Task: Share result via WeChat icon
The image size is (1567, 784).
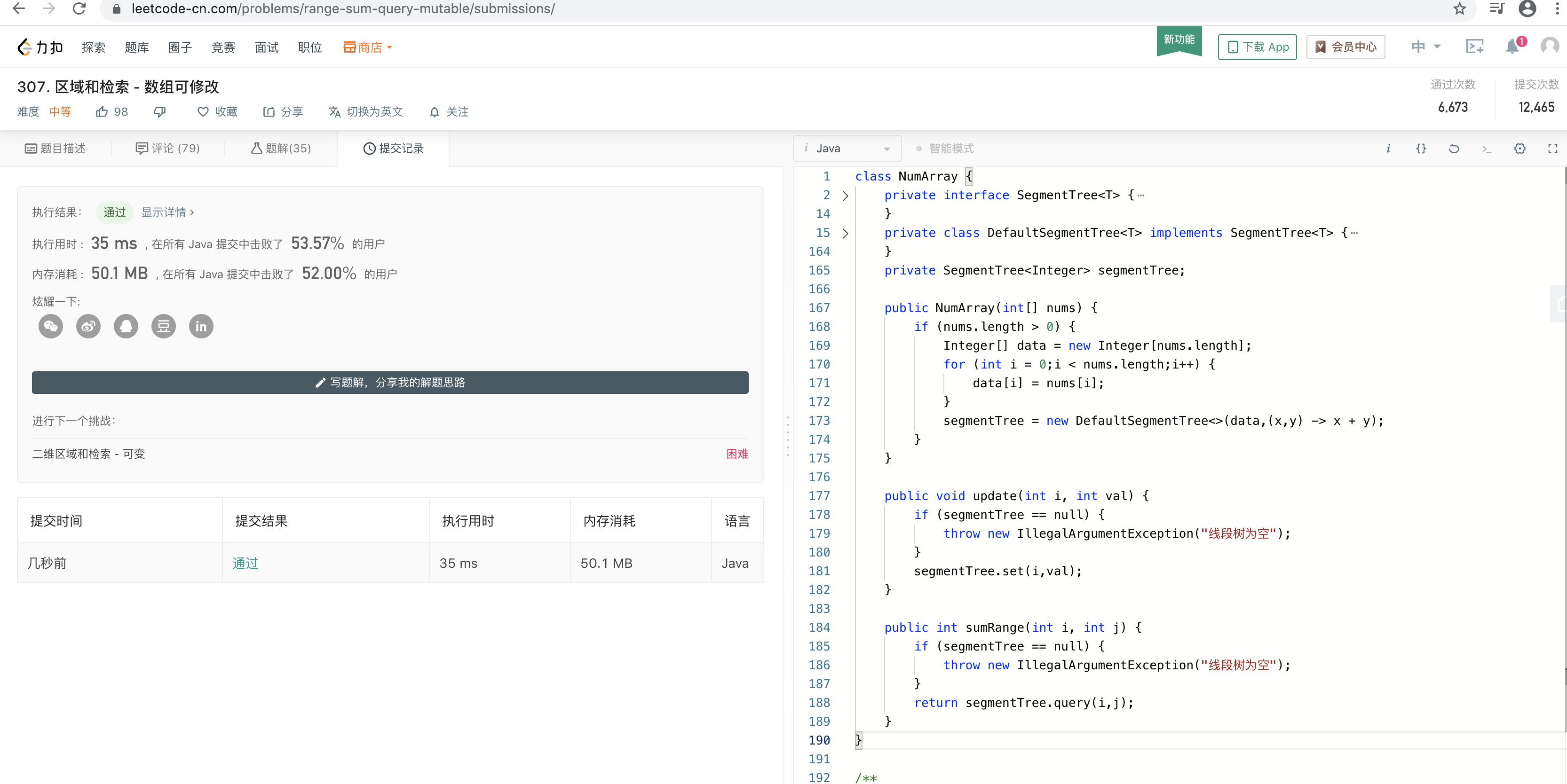Action: 50,326
